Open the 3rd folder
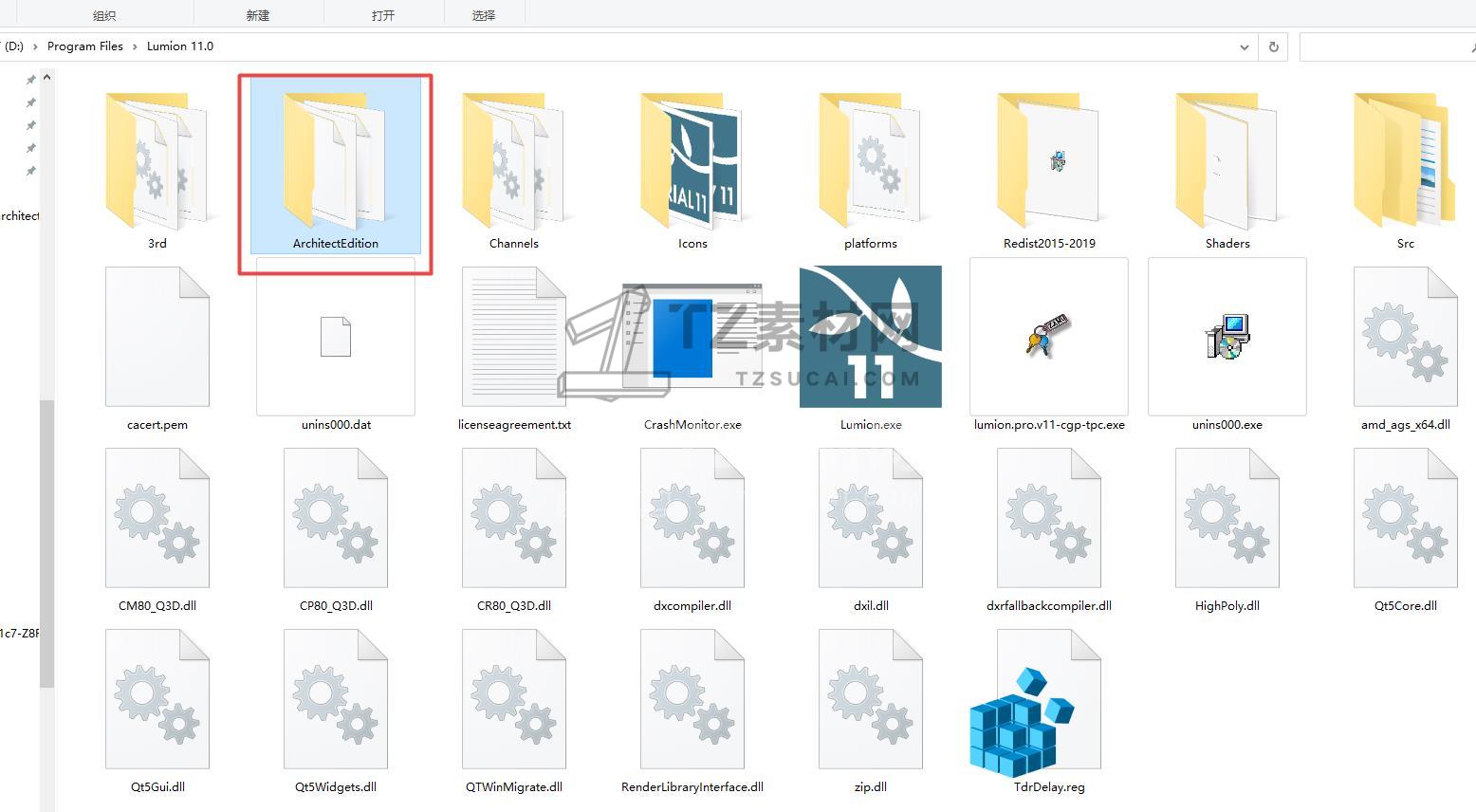The image size is (1476, 812). tap(157, 159)
